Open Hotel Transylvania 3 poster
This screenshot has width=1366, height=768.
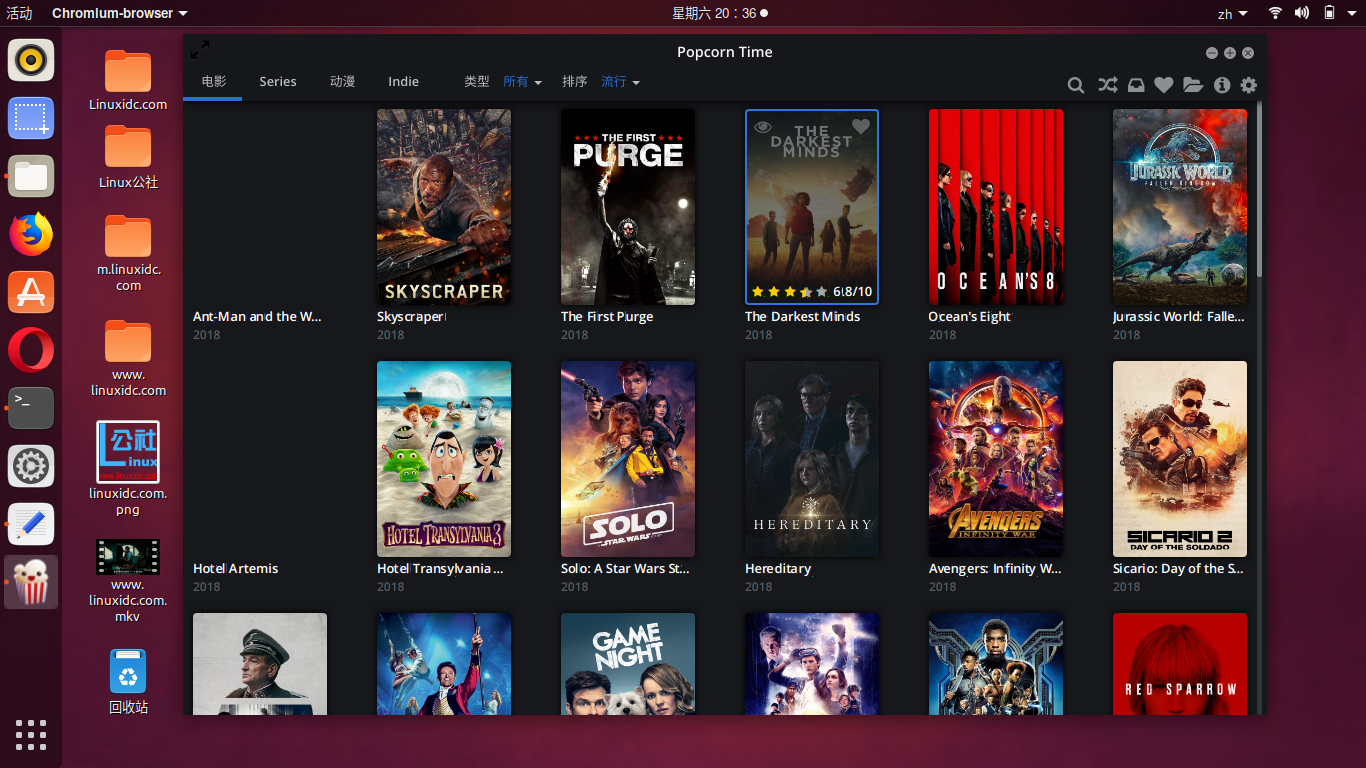point(444,459)
